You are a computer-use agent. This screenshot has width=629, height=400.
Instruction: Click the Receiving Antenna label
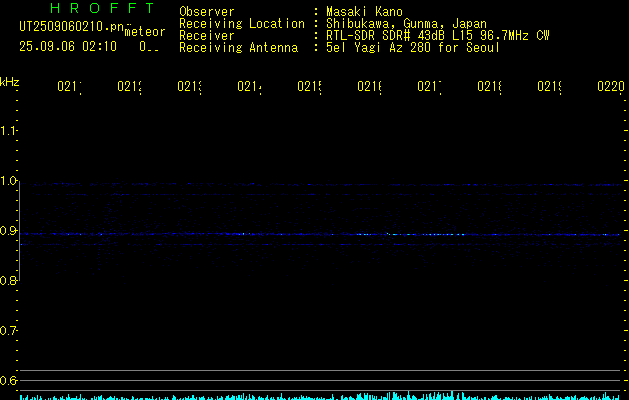coord(238,48)
